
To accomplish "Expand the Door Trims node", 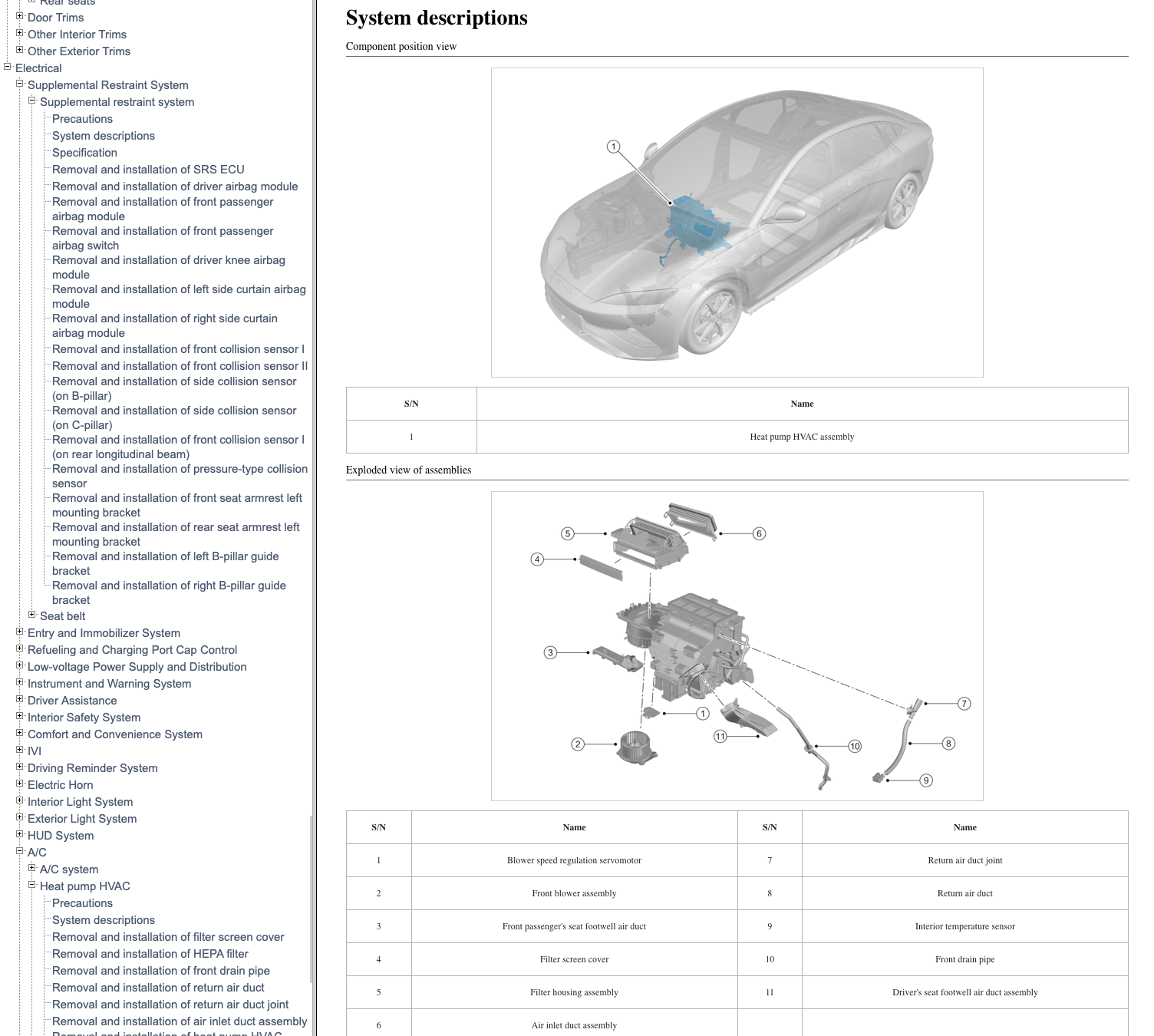I will click(x=20, y=16).
